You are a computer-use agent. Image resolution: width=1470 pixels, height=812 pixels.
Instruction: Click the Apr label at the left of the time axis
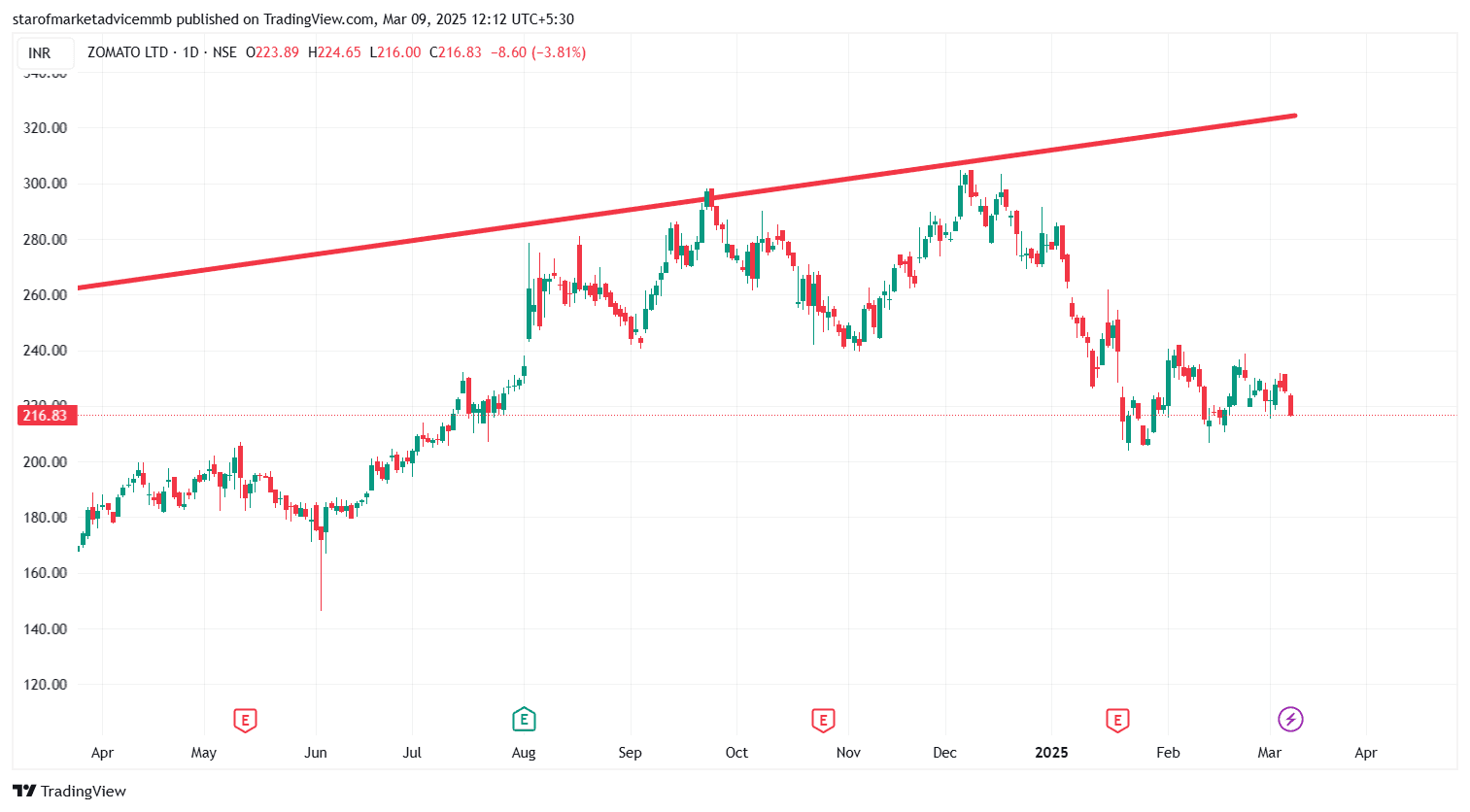[x=102, y=753]
